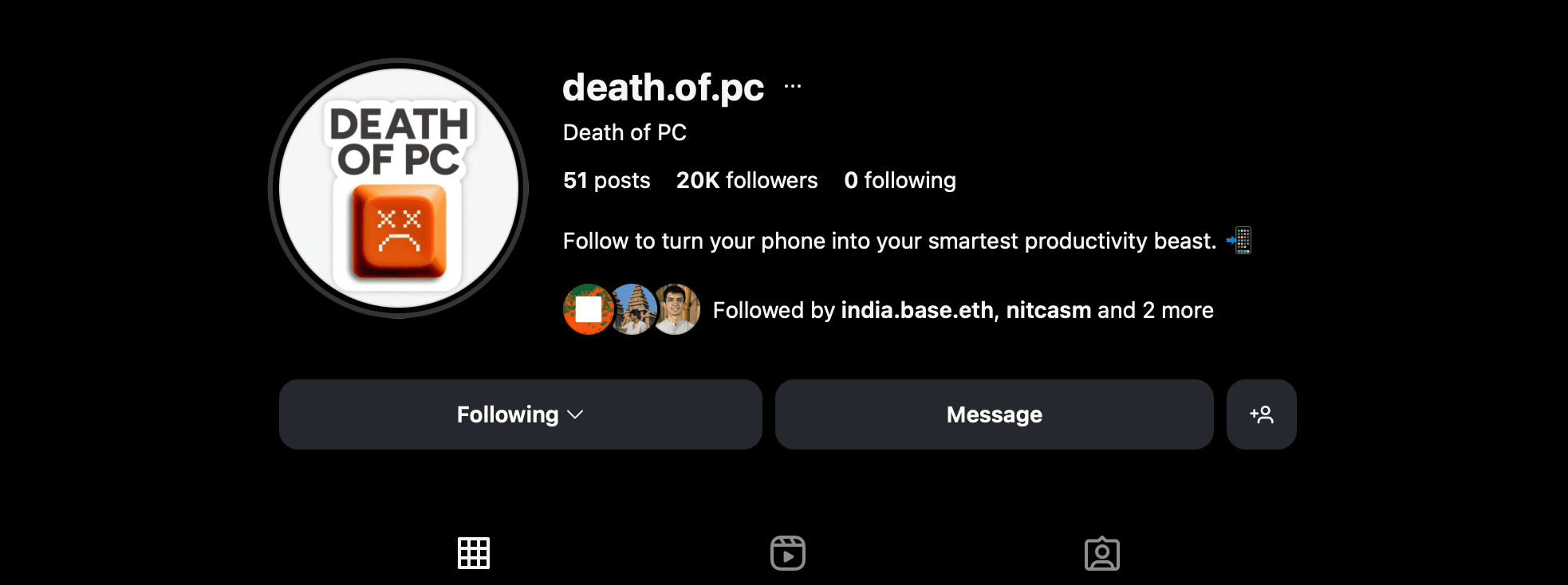Click the nitcasm follower link

pos(1046,310)
